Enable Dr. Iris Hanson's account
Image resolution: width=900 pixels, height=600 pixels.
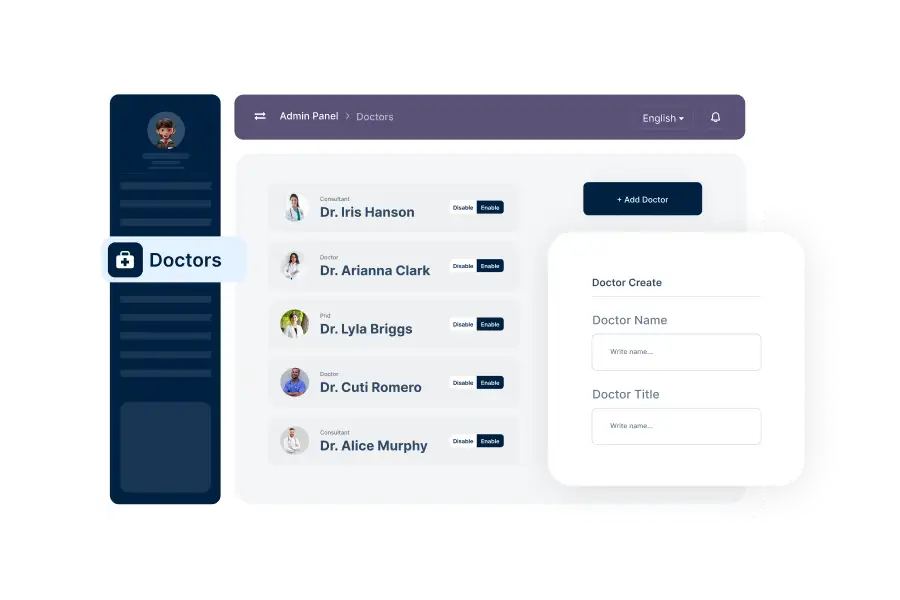(x=490, y=208)
